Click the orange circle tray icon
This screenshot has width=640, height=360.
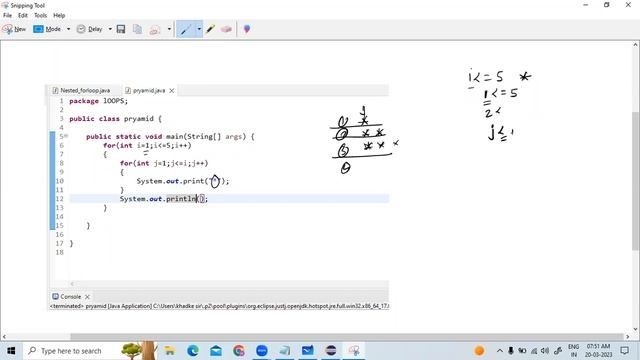(479, 351)
